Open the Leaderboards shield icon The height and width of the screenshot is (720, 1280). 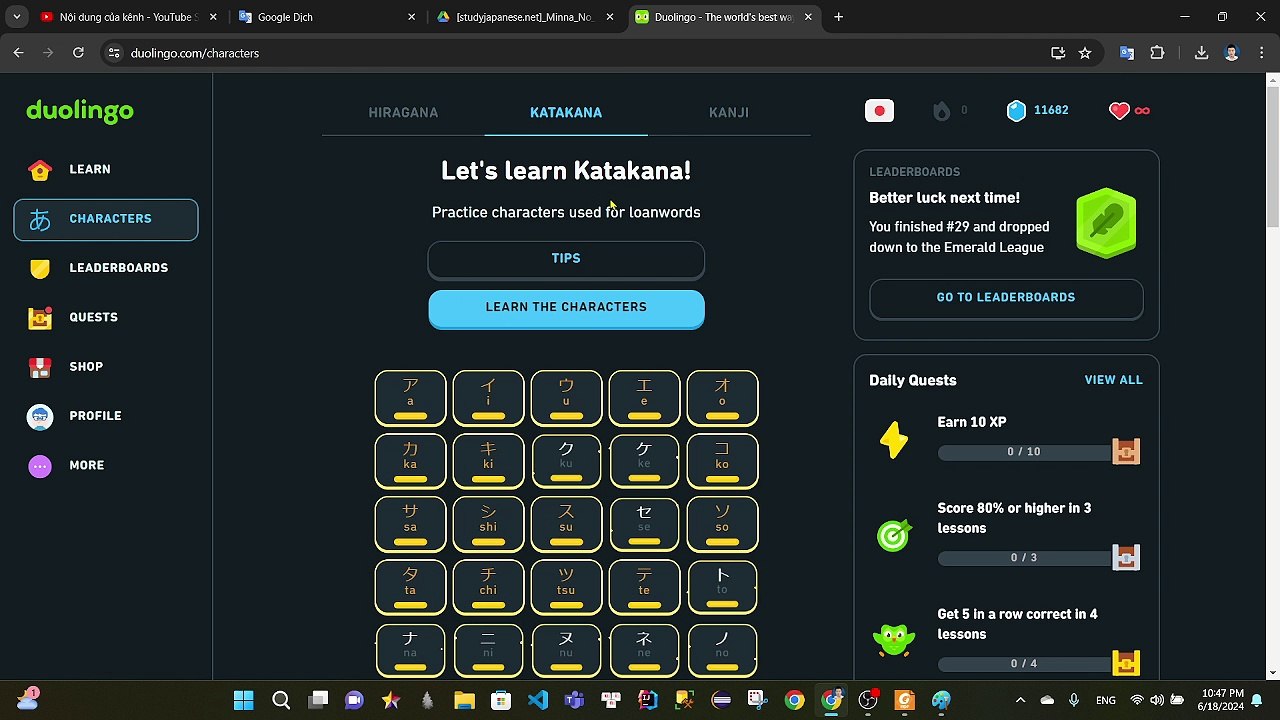point(40,268)
